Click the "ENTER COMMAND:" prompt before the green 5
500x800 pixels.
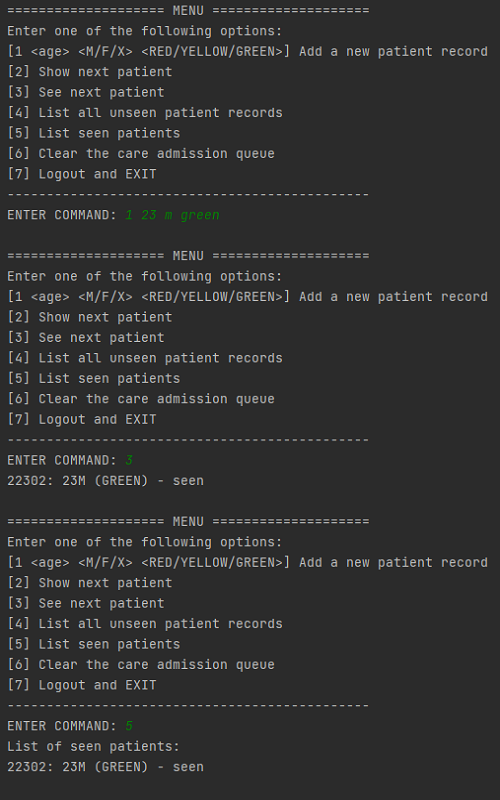tap(62, 726)
